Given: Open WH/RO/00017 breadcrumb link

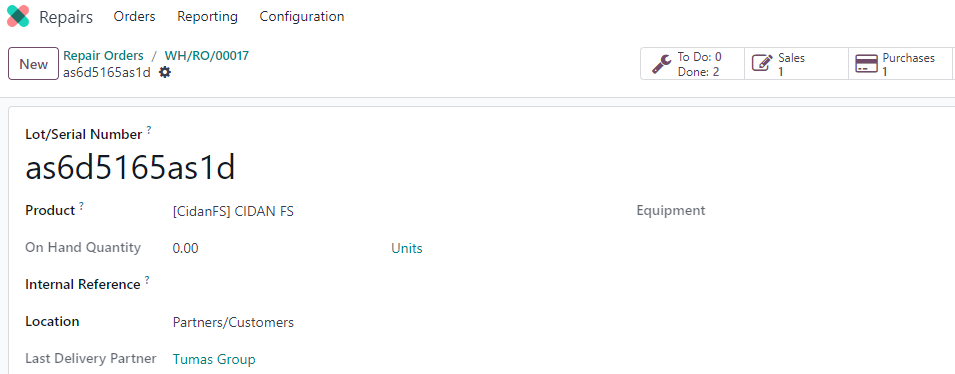Looking at the screenshot, I should click(x=207, y=55).
